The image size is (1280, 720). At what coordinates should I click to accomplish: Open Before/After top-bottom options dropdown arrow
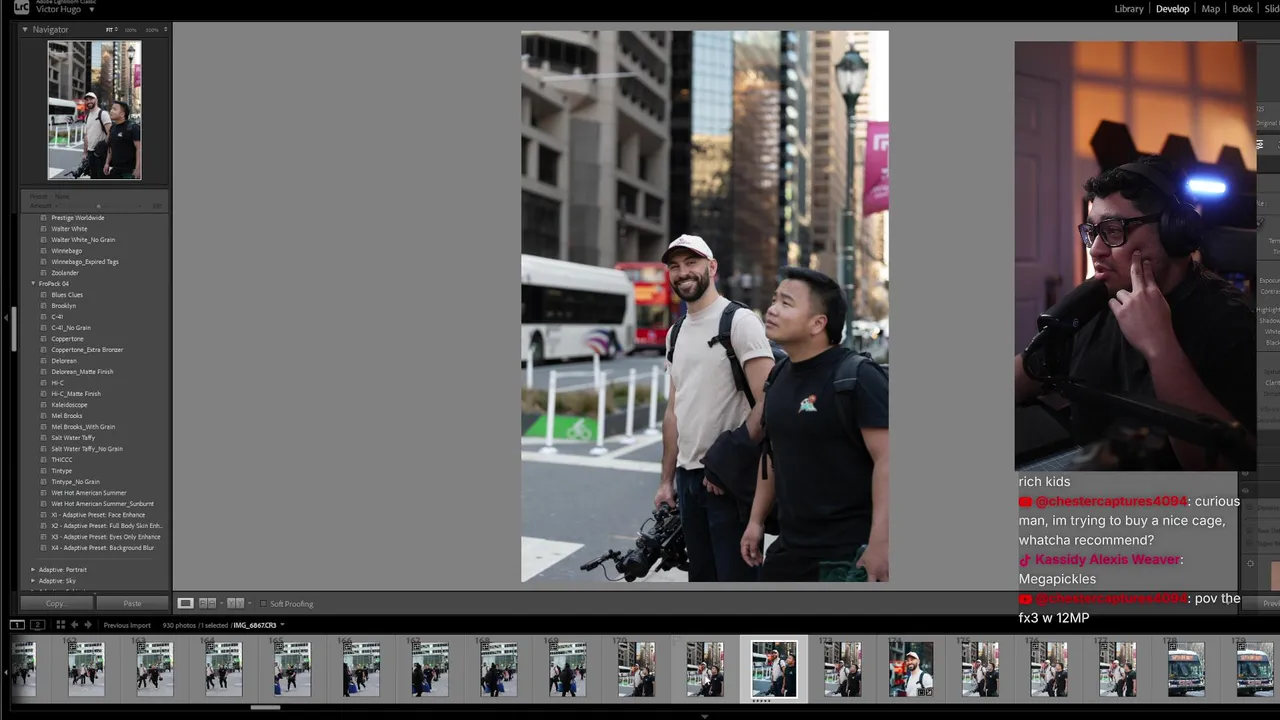(x=249, y=603)
